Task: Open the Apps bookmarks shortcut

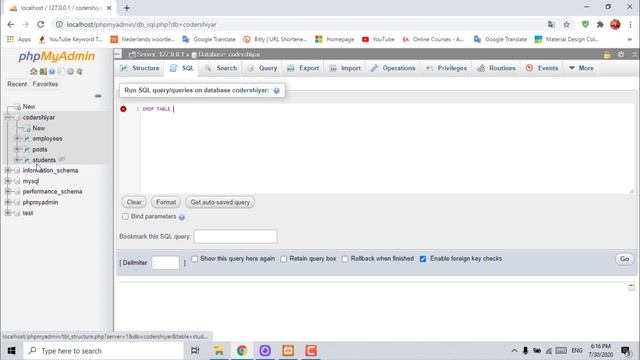Action: coord(19,39)
